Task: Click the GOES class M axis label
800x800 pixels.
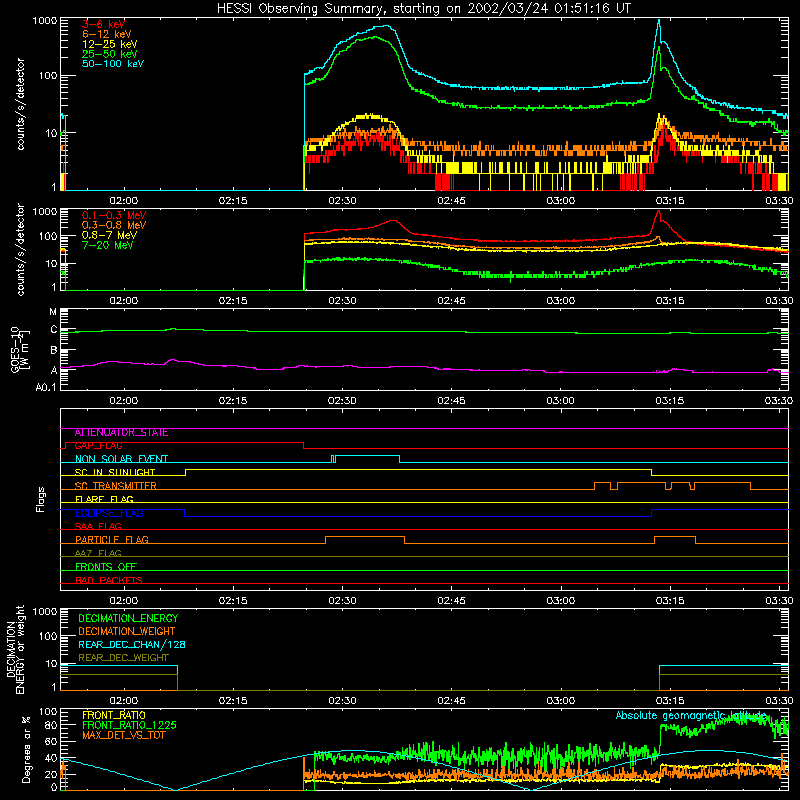Action: tap(54, 312)
